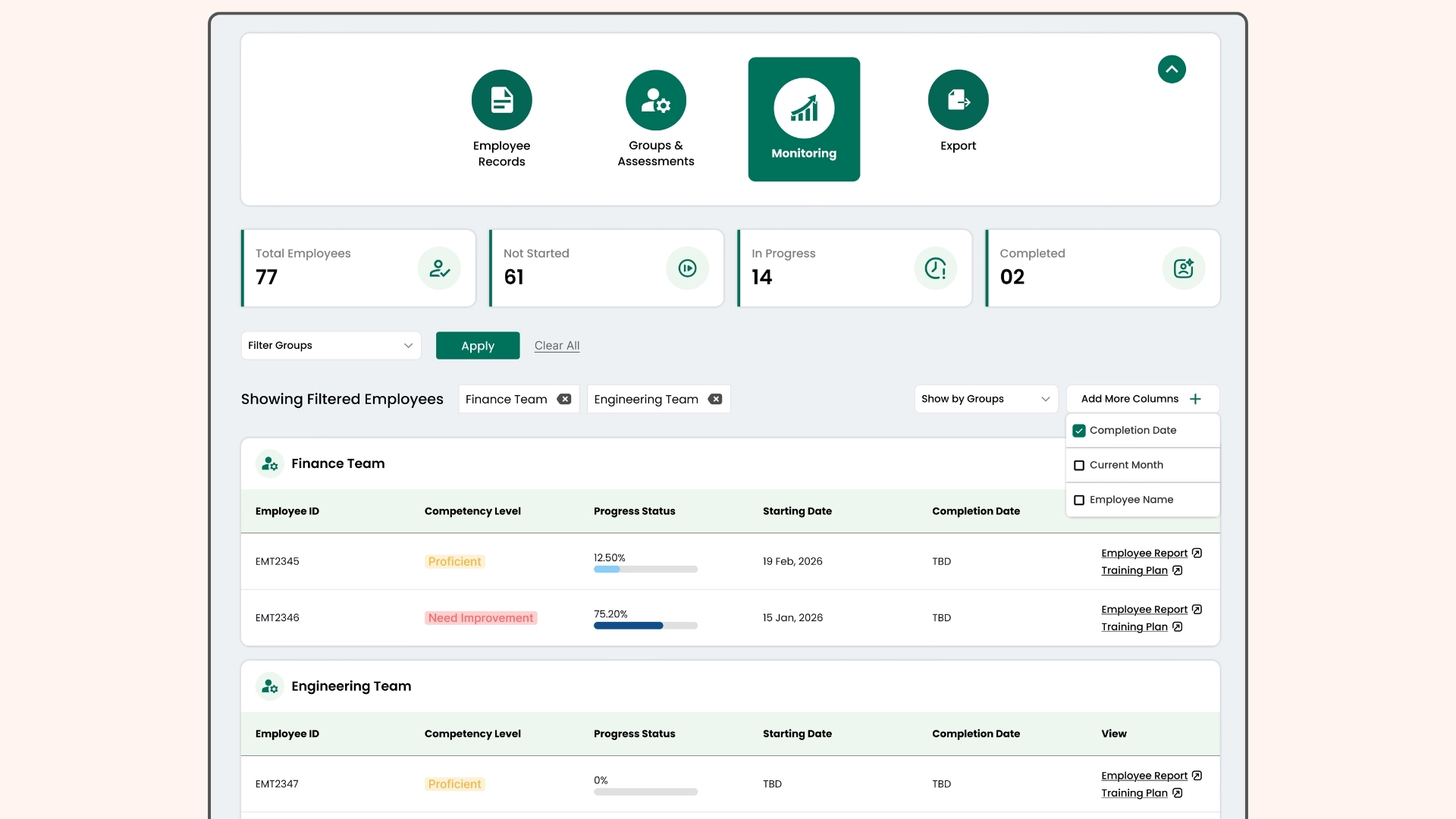The width and height of the screenshot is (1456, 819).
Task: Select employee ID EMT2347
Action: tap(277, 783)
